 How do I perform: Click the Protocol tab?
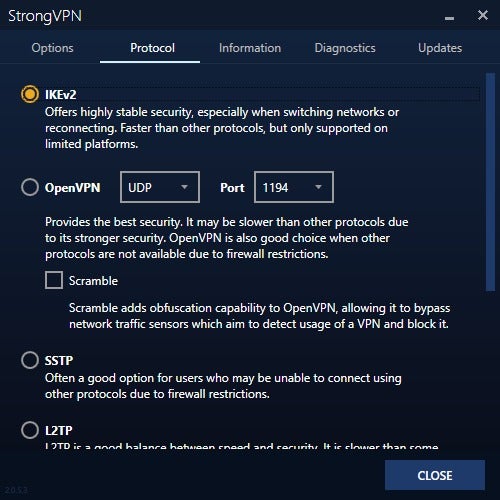click(x=152, y=48)
